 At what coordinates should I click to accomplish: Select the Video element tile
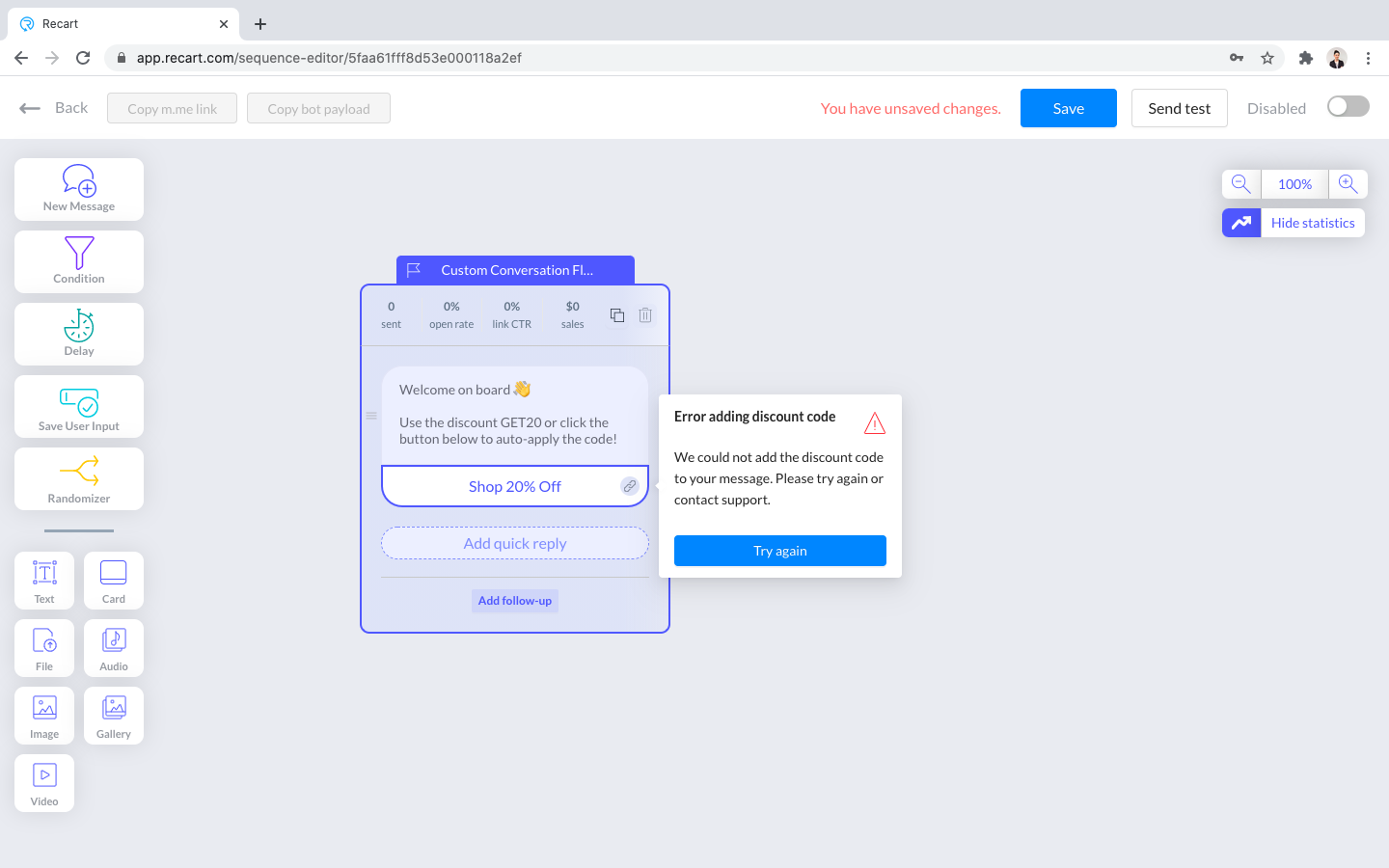[44, 783]
